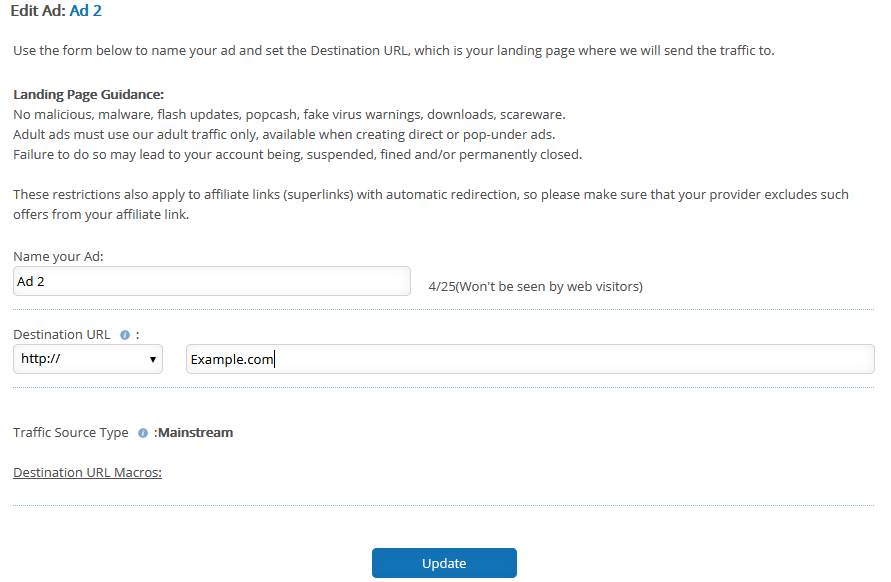Focus the Example.com URL field
The width and height of the screenshot is (891, 582).
(530, 359)
